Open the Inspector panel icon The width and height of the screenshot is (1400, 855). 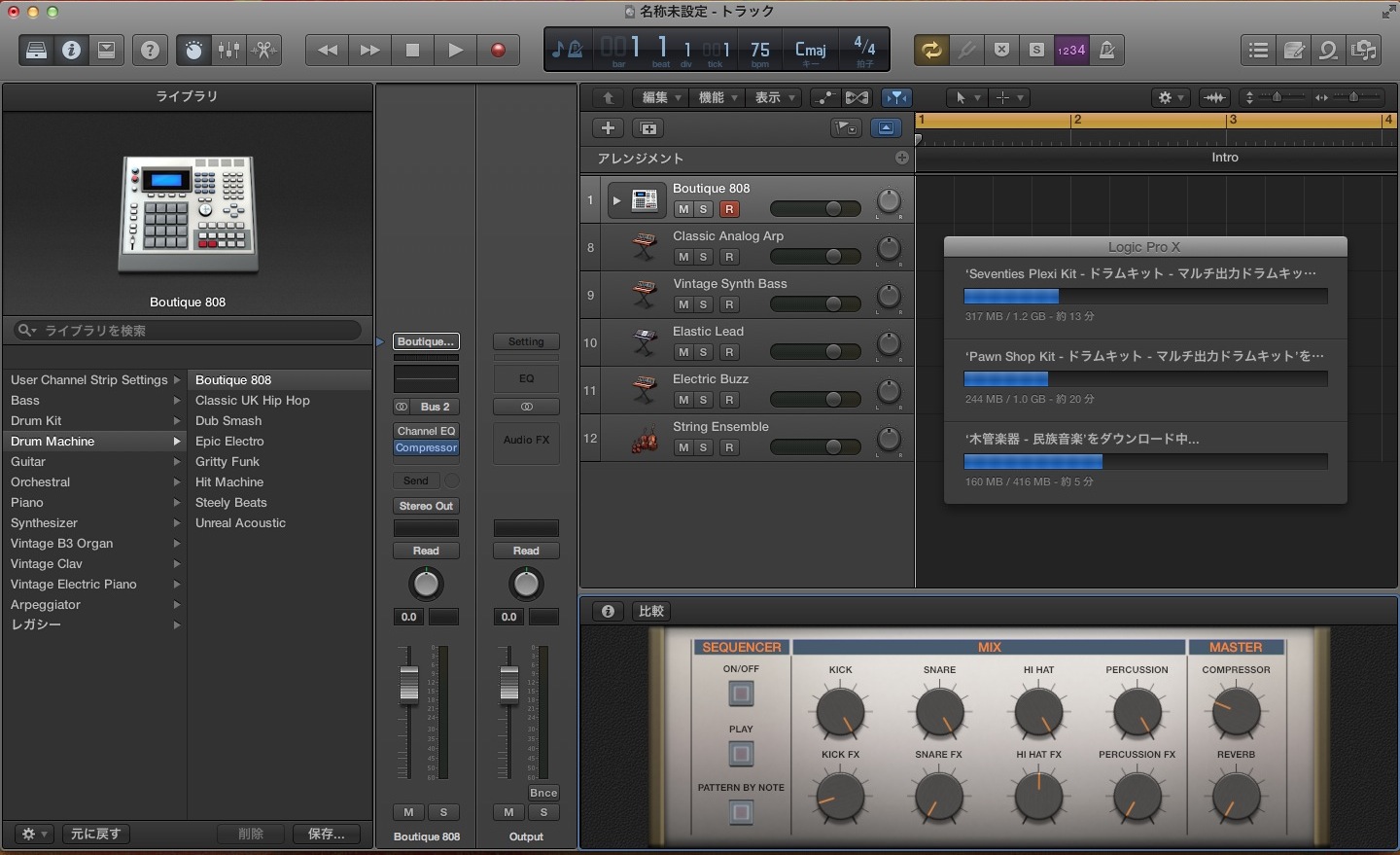71,51
